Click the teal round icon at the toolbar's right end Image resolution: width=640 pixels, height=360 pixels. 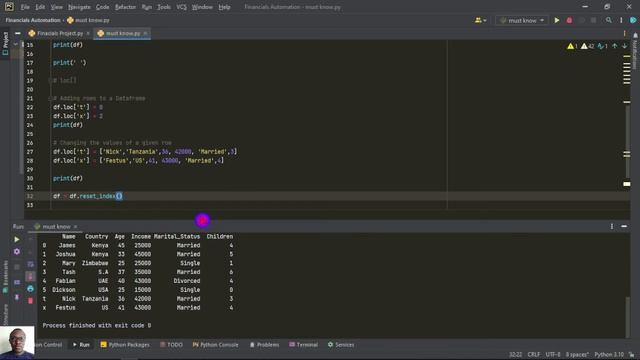coord(633,20)
